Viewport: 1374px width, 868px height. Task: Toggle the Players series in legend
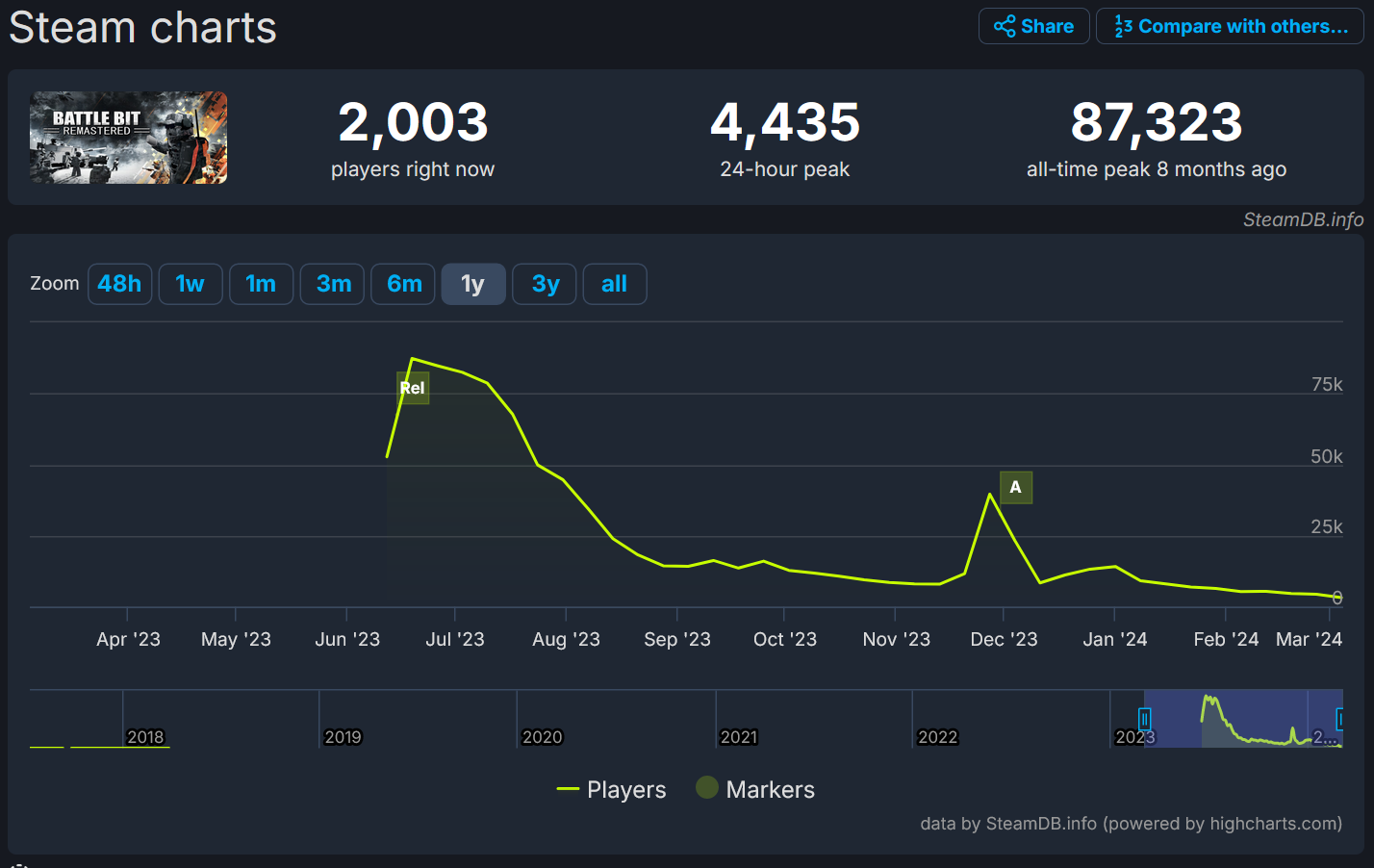612,789
